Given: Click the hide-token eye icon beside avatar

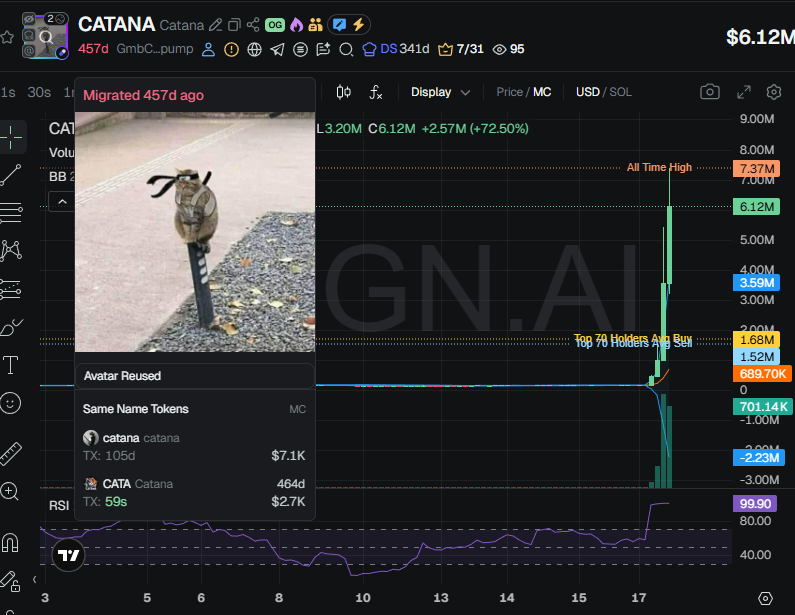Looking at the screenshot, I should click(29, 19).
